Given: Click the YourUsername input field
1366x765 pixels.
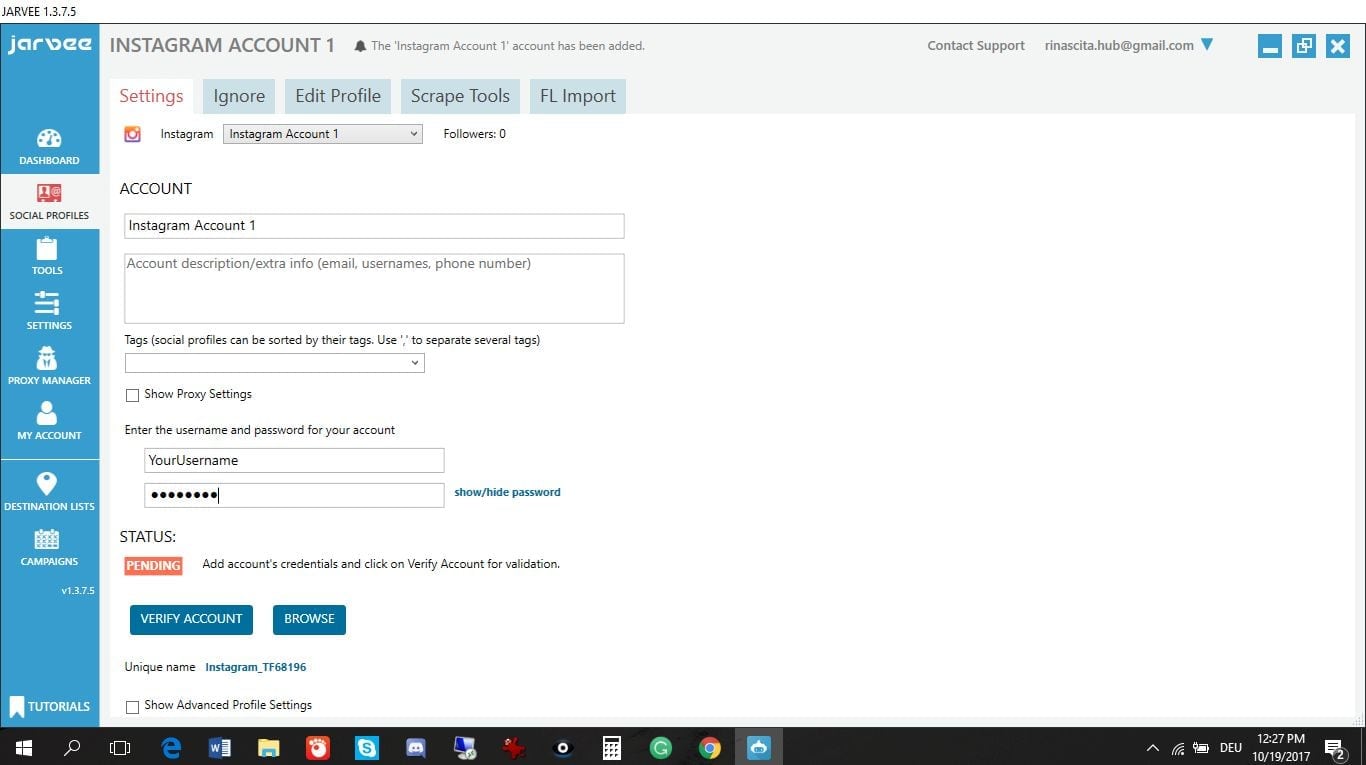Looking at the screenshot, I should tap(294, 461).
